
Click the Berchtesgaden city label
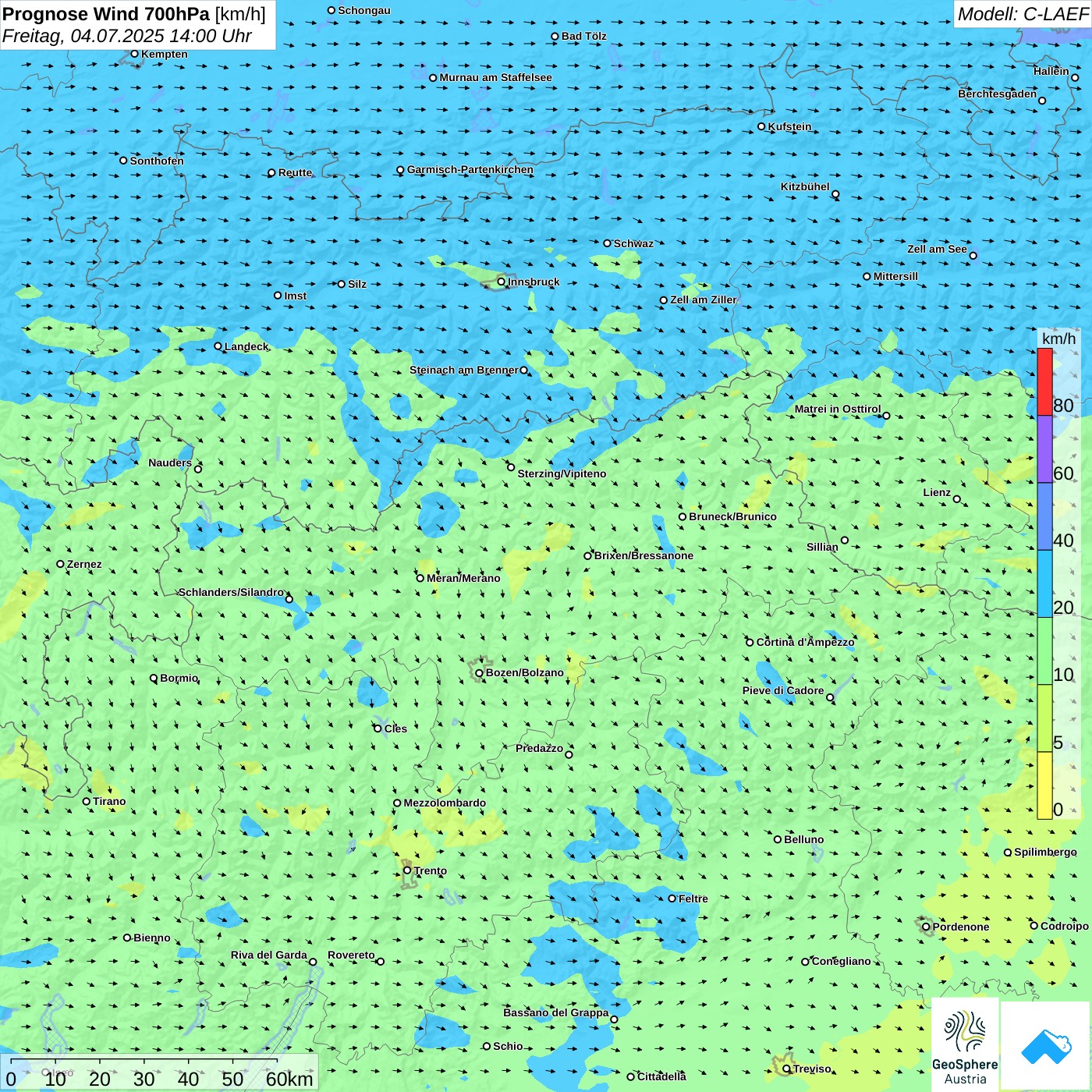coord(997,94)
